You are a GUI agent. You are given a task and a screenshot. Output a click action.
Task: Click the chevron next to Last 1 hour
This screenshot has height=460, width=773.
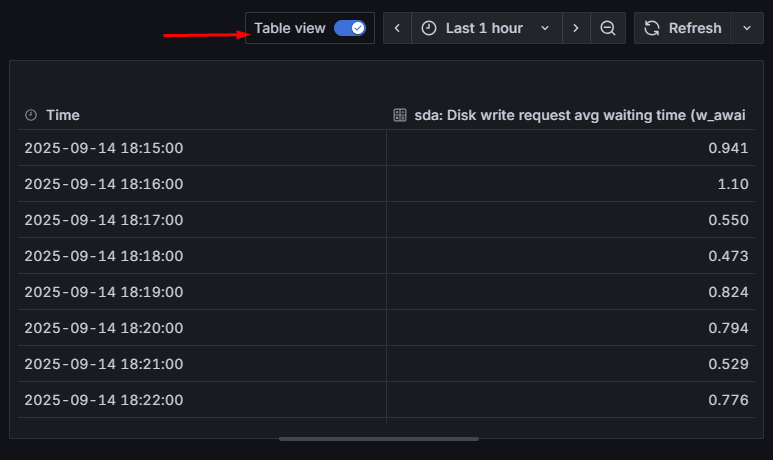545,28
